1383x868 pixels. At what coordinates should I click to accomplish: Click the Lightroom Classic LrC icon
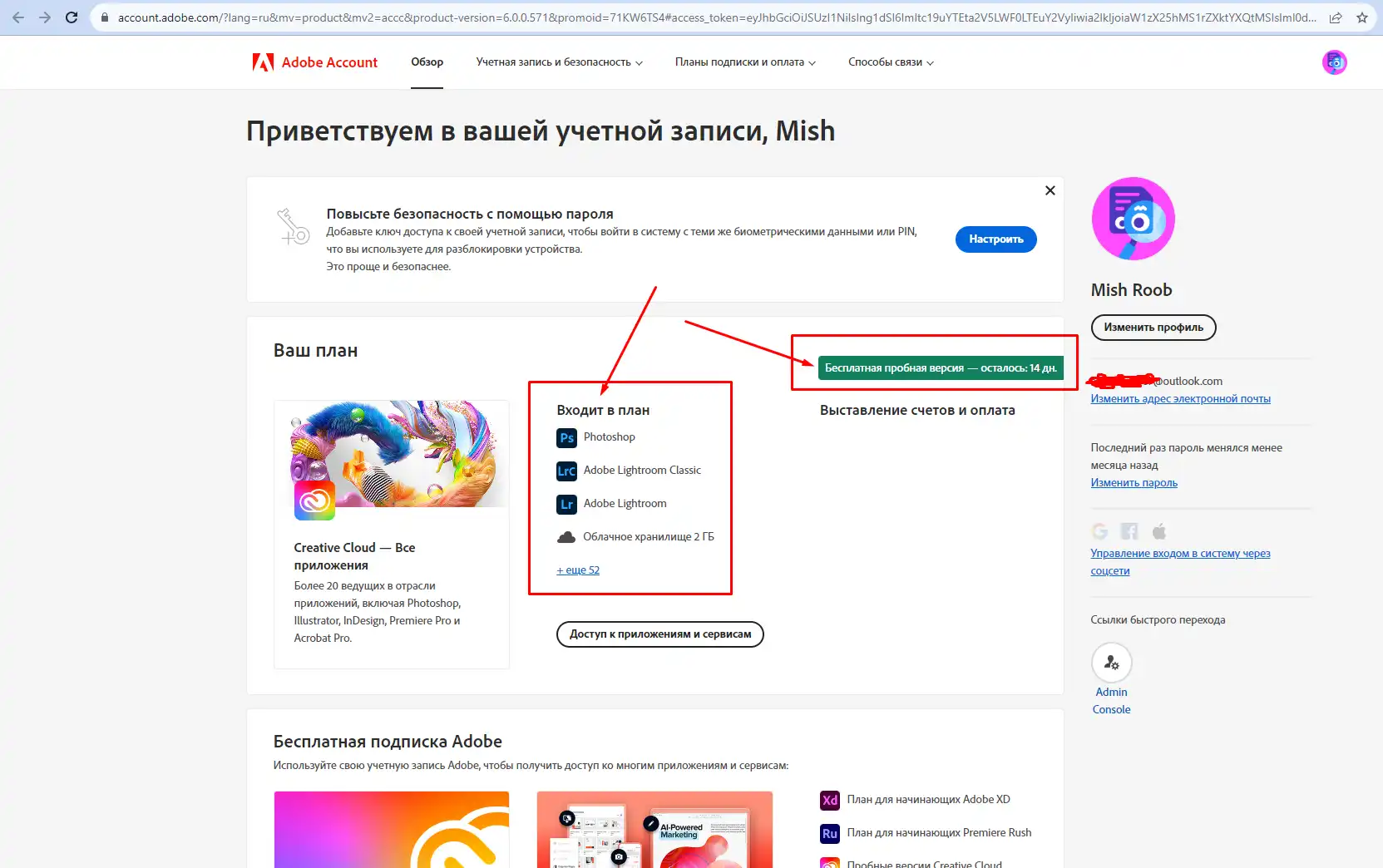click(566, 471)
